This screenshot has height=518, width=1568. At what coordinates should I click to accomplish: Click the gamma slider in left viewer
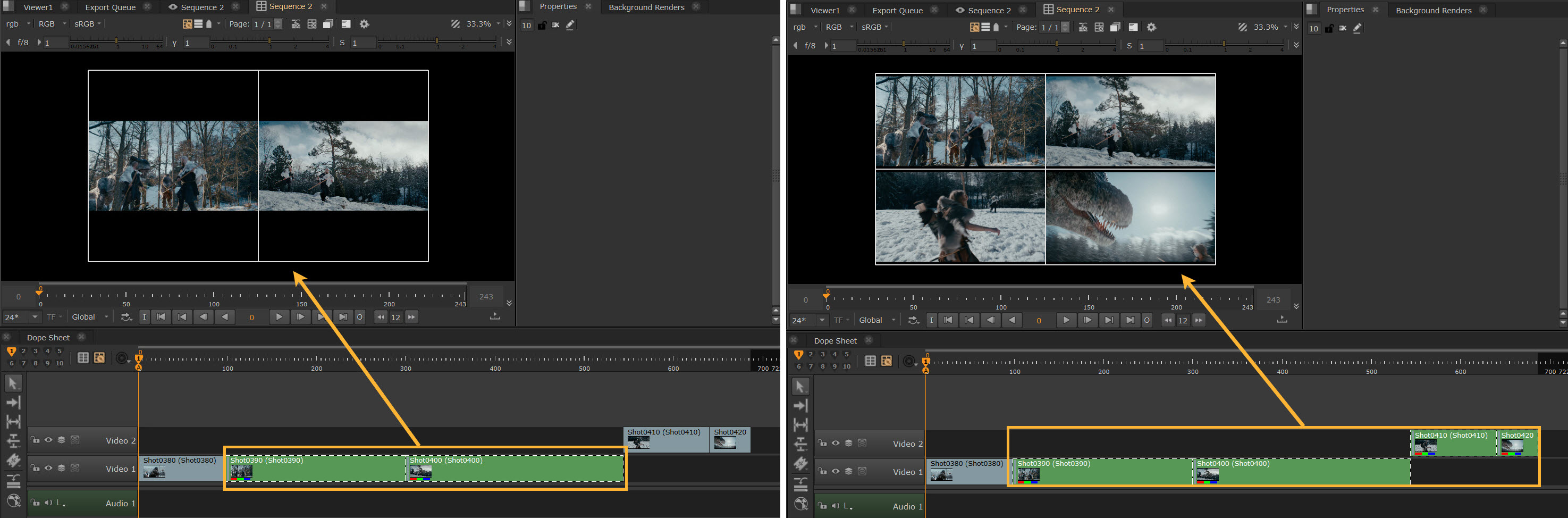click(x=269, y=43)
